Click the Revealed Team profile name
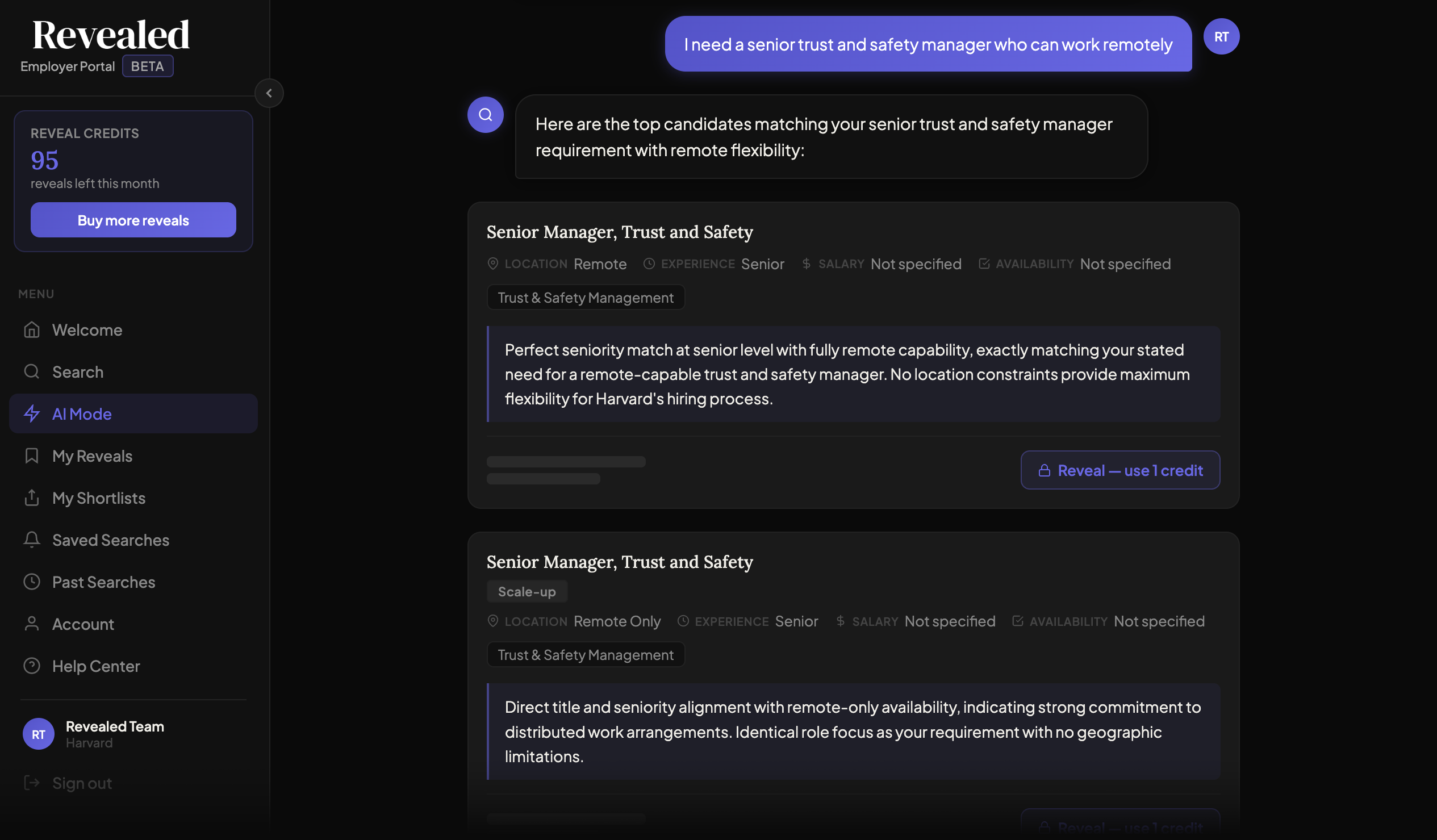The image size is (1437, 840). click(x=115, y=726)
